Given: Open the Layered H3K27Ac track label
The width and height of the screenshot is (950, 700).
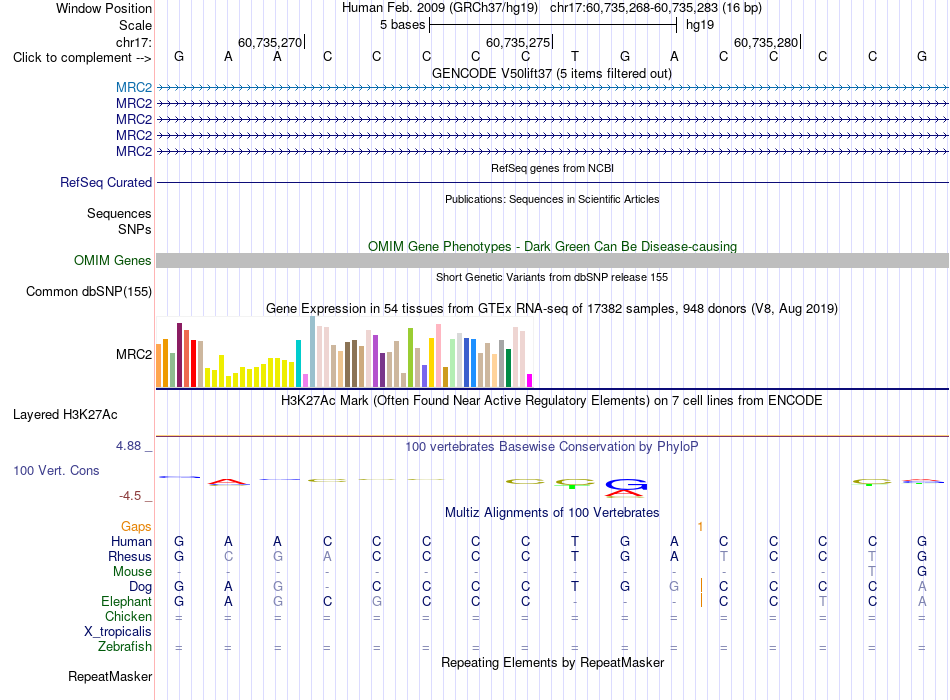Looking at the screenshot, I should click(x=65, y=415).
